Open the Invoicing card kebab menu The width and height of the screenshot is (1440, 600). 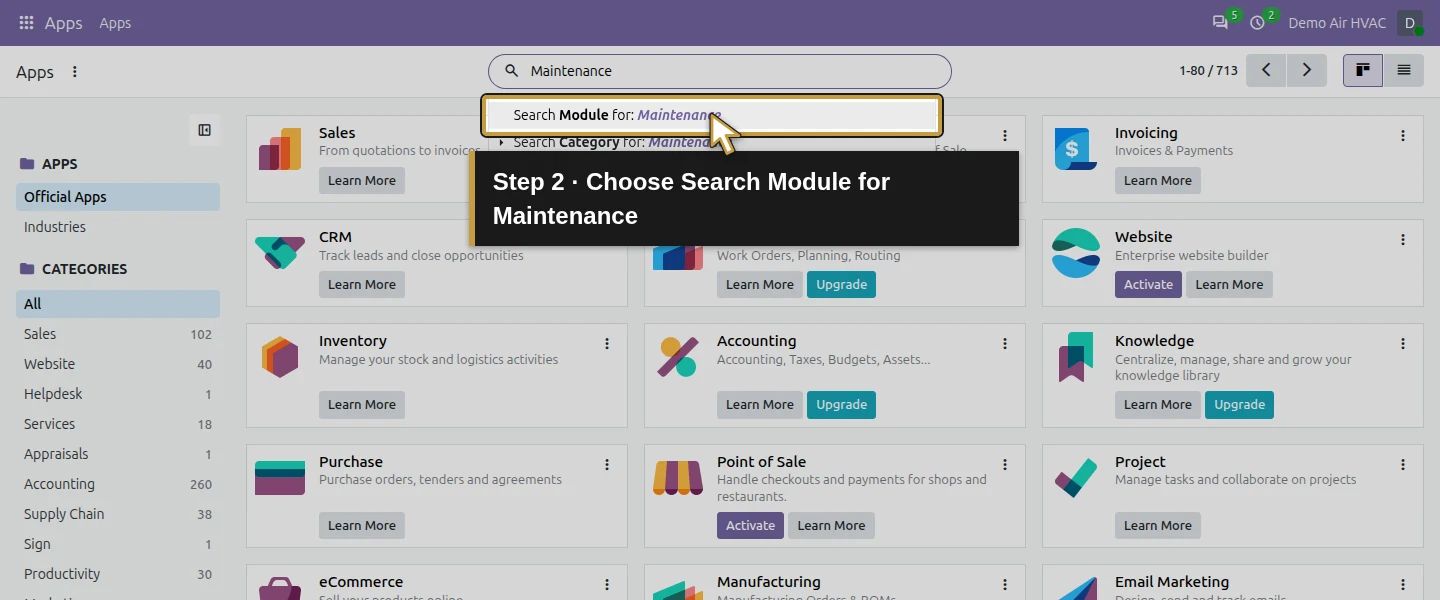point(1403,136)
